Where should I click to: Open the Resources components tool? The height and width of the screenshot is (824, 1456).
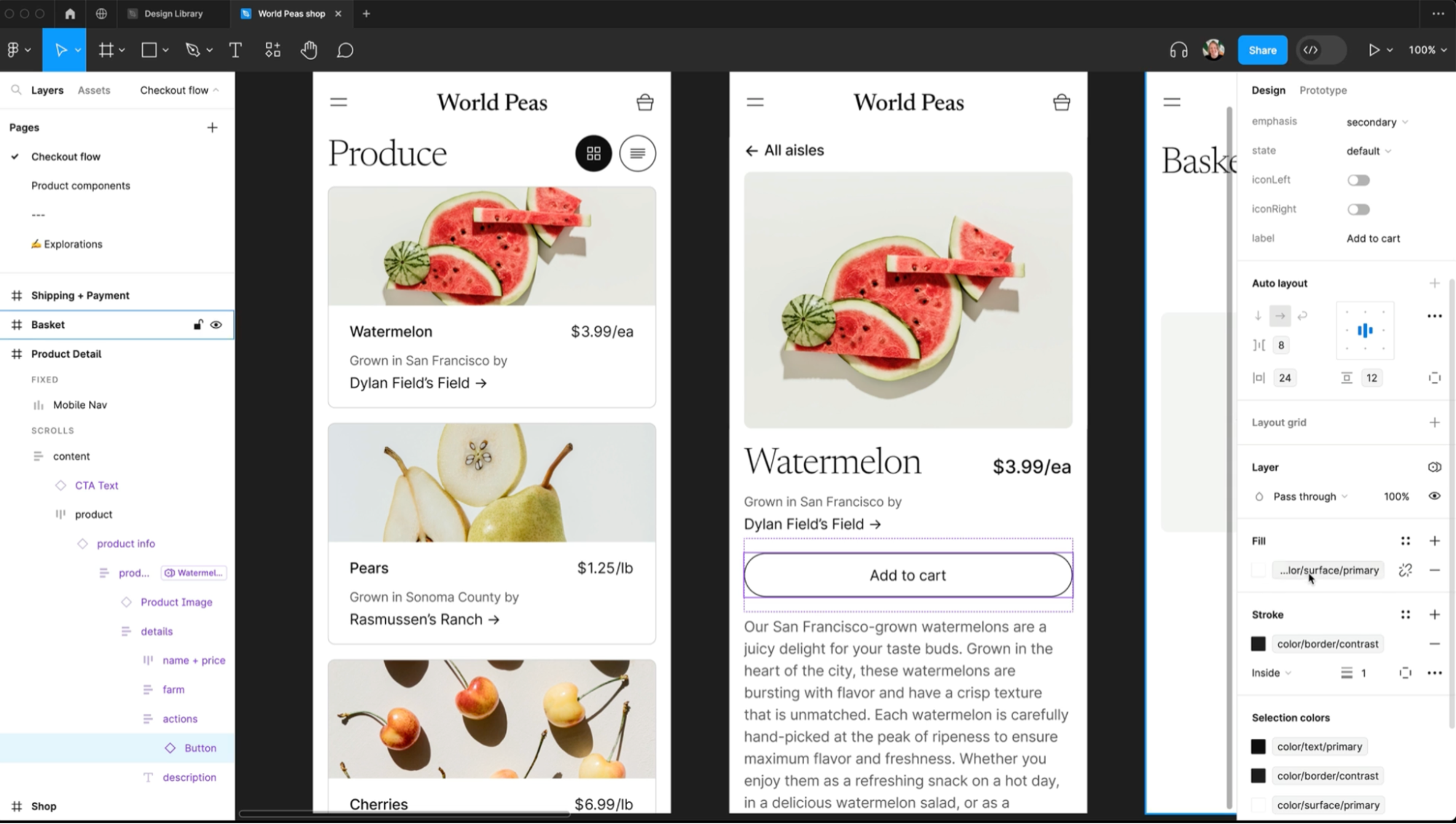pyautogui.click(x=272, y=50)
